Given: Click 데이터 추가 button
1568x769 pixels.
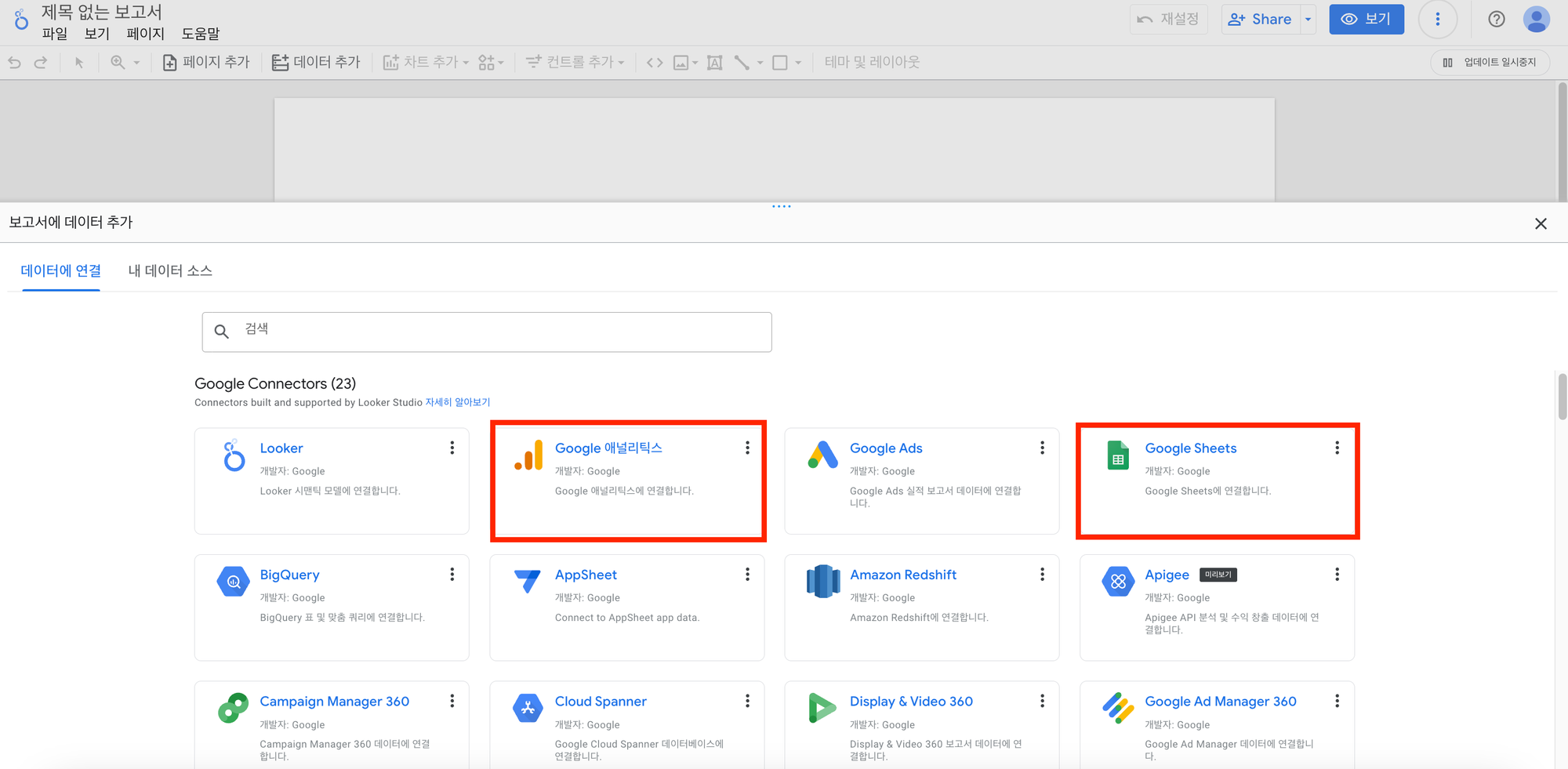Looking at the screenshot, I should (316, 62).
